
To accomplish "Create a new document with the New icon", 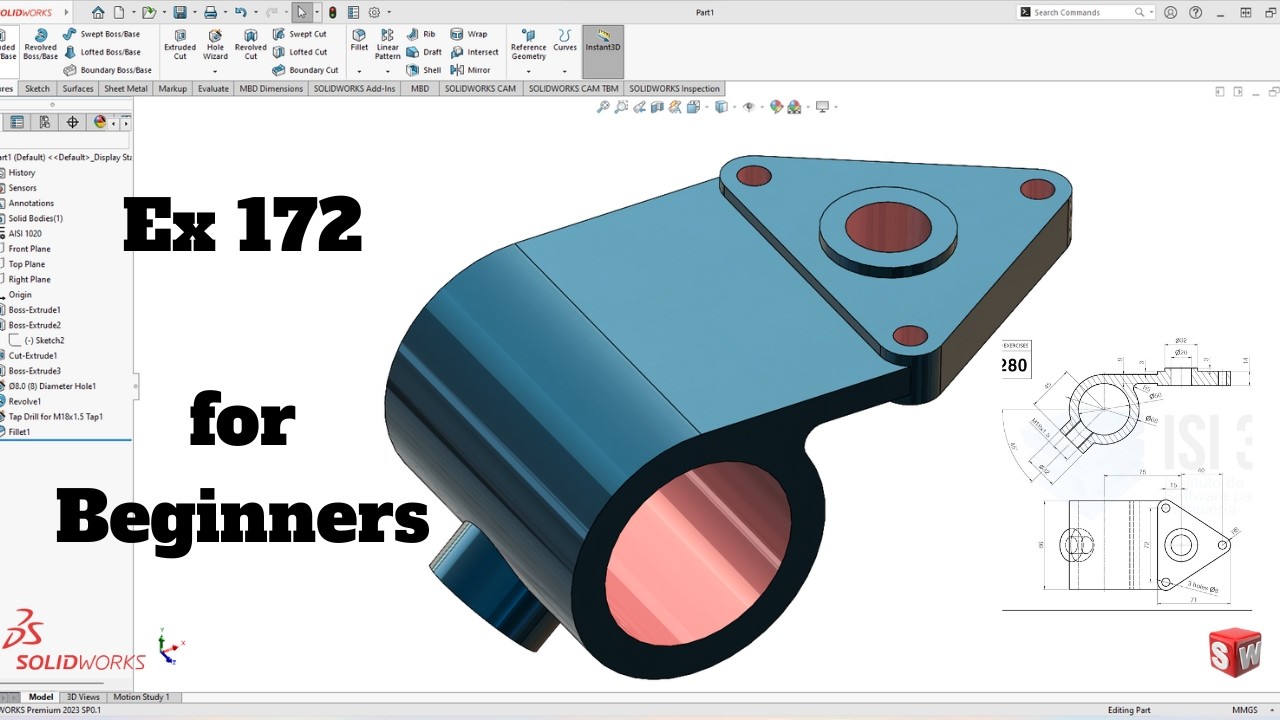I will [x=119, y=12].
